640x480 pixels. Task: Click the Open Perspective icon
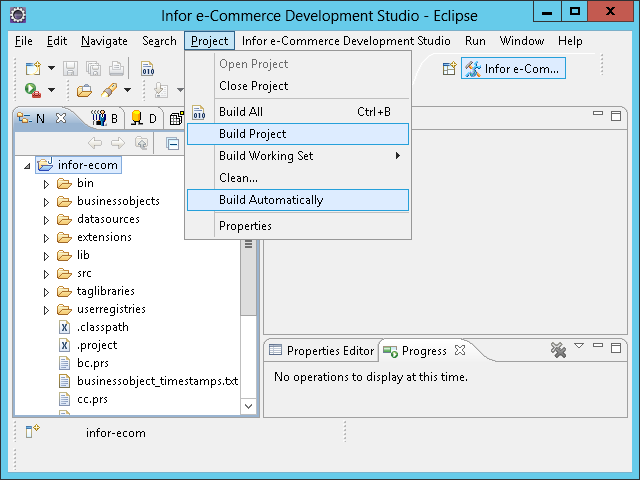449,68
